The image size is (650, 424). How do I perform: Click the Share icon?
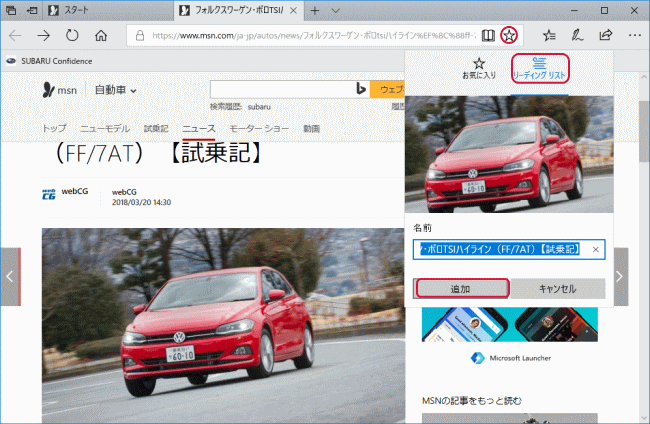coord(606,36)
